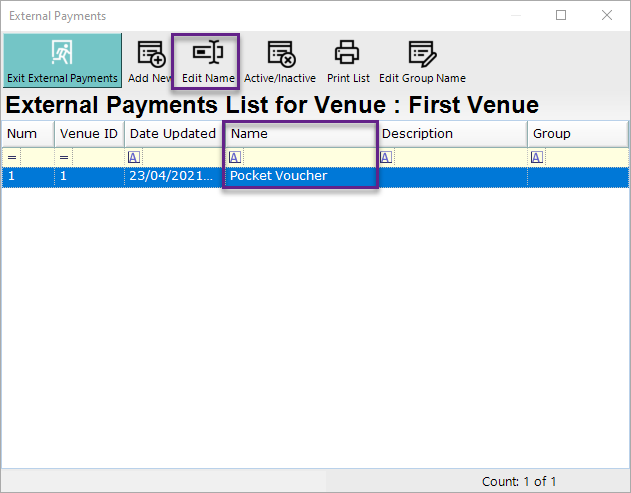Image resolution: width=631 pixels, height=493 pixels.
Task: Open Edit Name from toolbar
Action: click(208, 53)
